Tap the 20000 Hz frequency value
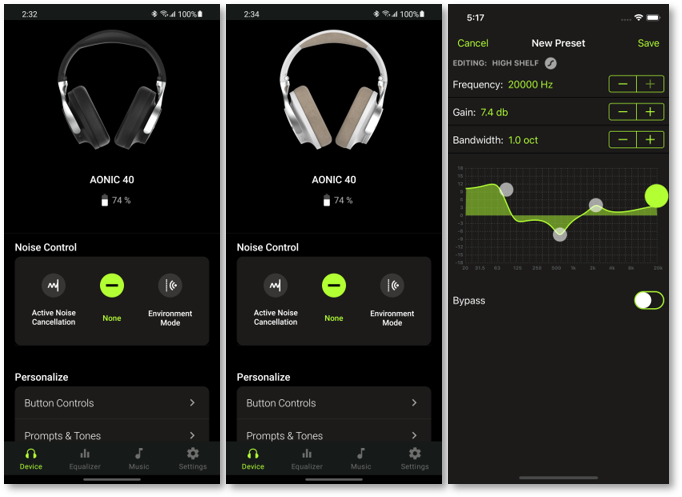682x497 pixels. pos(530,84)
